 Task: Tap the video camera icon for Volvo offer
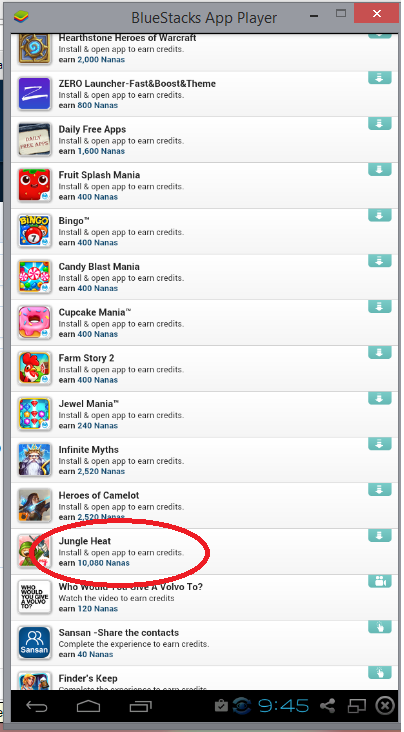click(379, 581)
